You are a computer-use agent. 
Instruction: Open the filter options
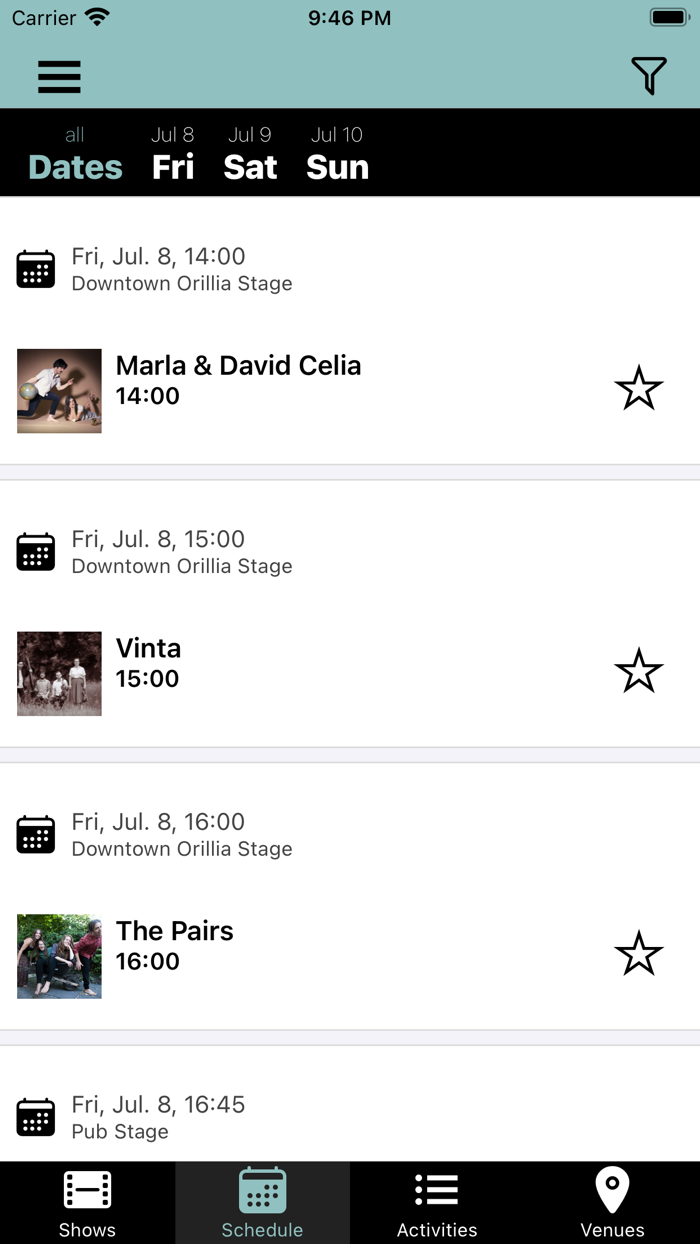(648, 76)
